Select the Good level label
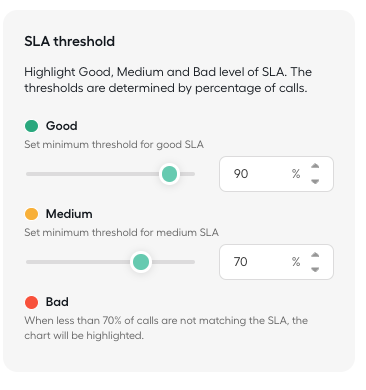366x390 pixels. [x=62, y=126]
